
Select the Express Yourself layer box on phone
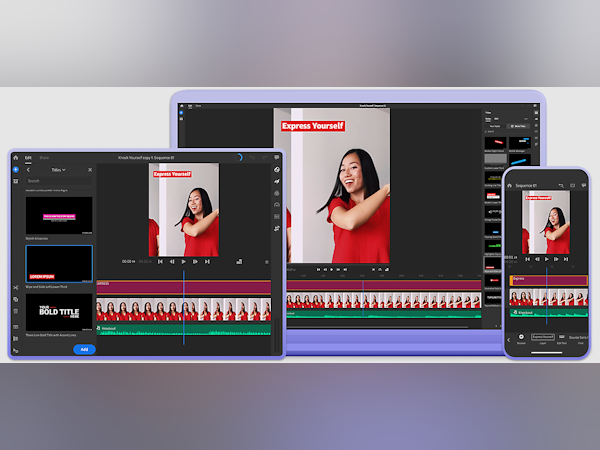(x=543, y=337)
